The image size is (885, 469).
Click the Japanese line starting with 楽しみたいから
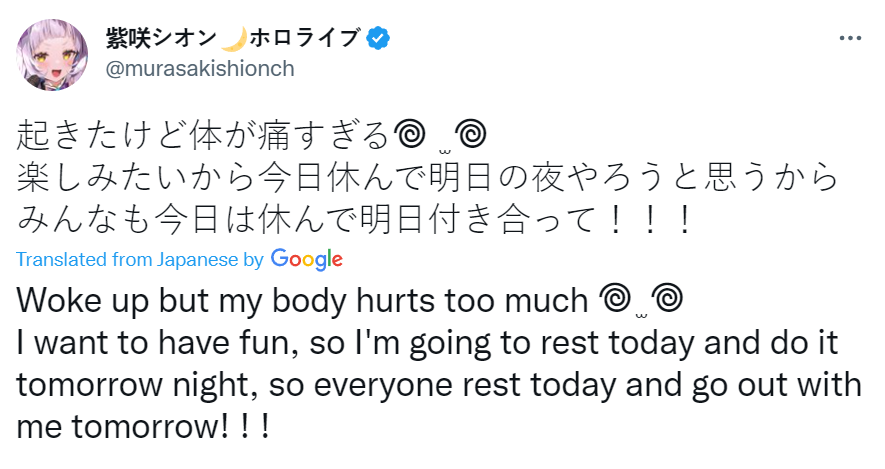click(427, 178)
